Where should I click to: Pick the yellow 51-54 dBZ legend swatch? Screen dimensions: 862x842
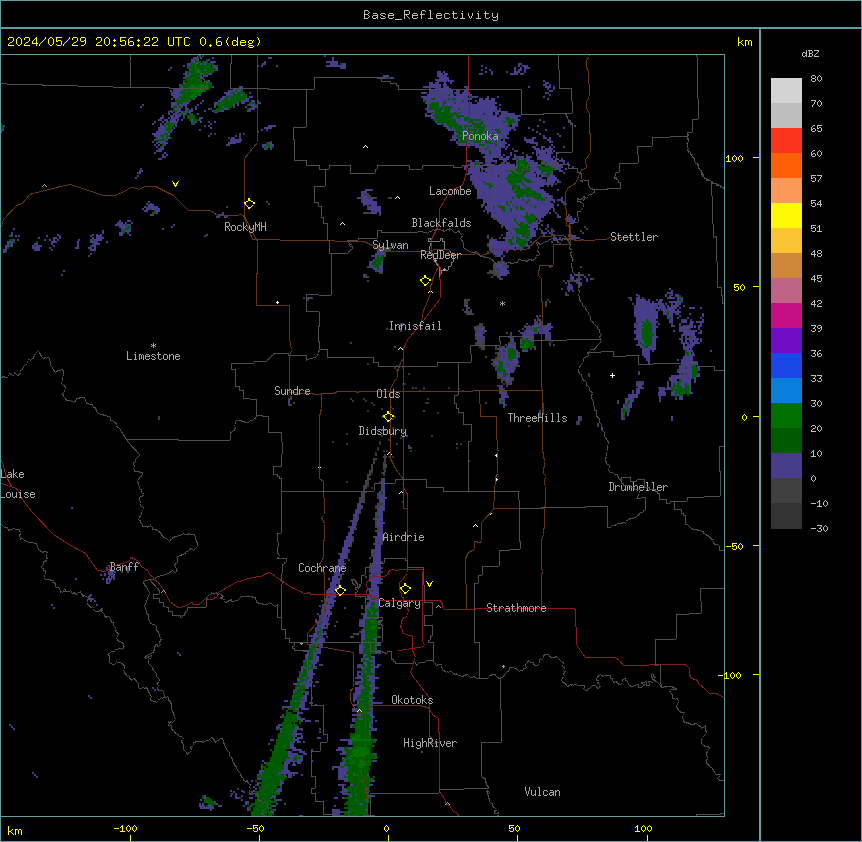coord(786,215)
